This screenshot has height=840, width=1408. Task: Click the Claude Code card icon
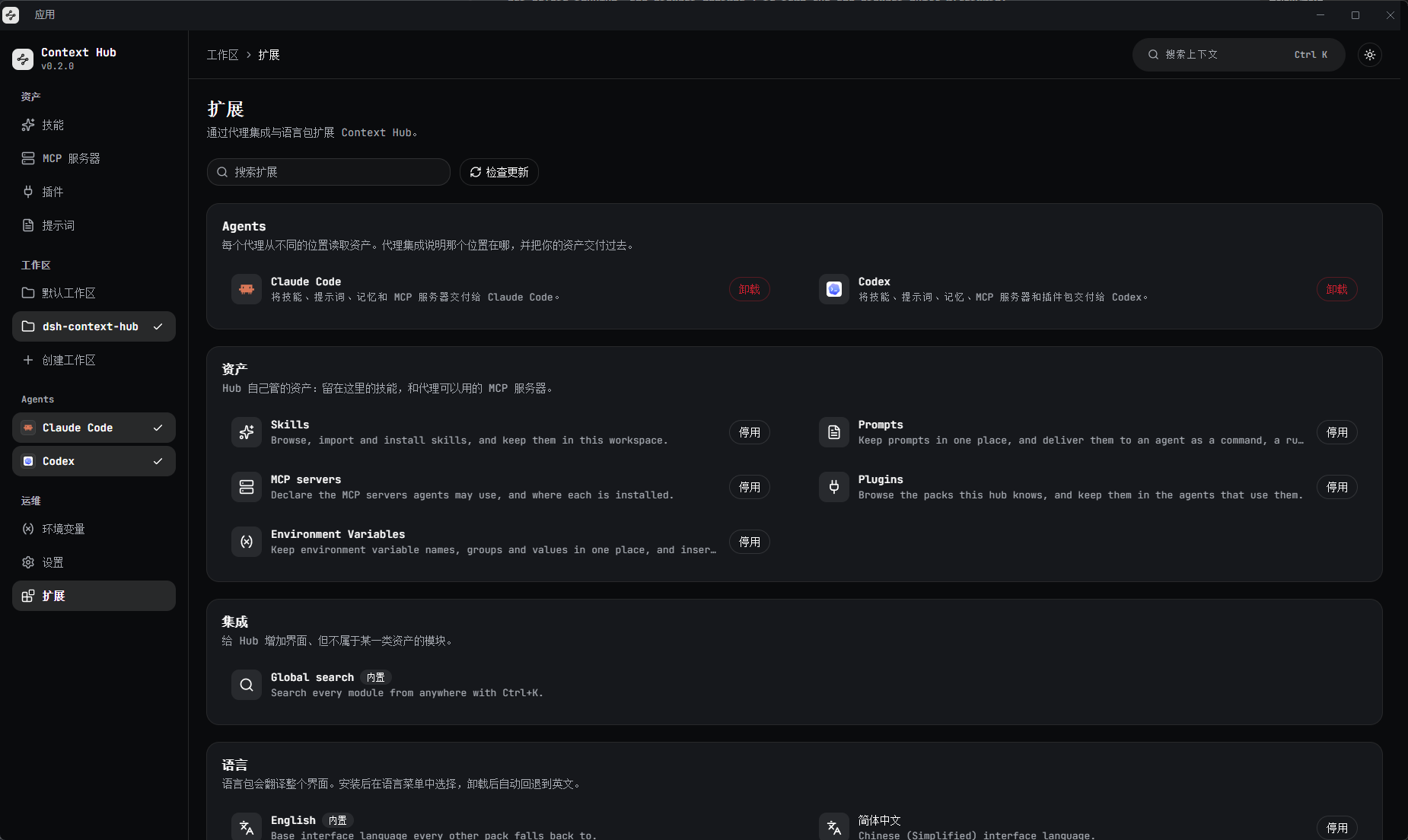(x=247, y=289)
